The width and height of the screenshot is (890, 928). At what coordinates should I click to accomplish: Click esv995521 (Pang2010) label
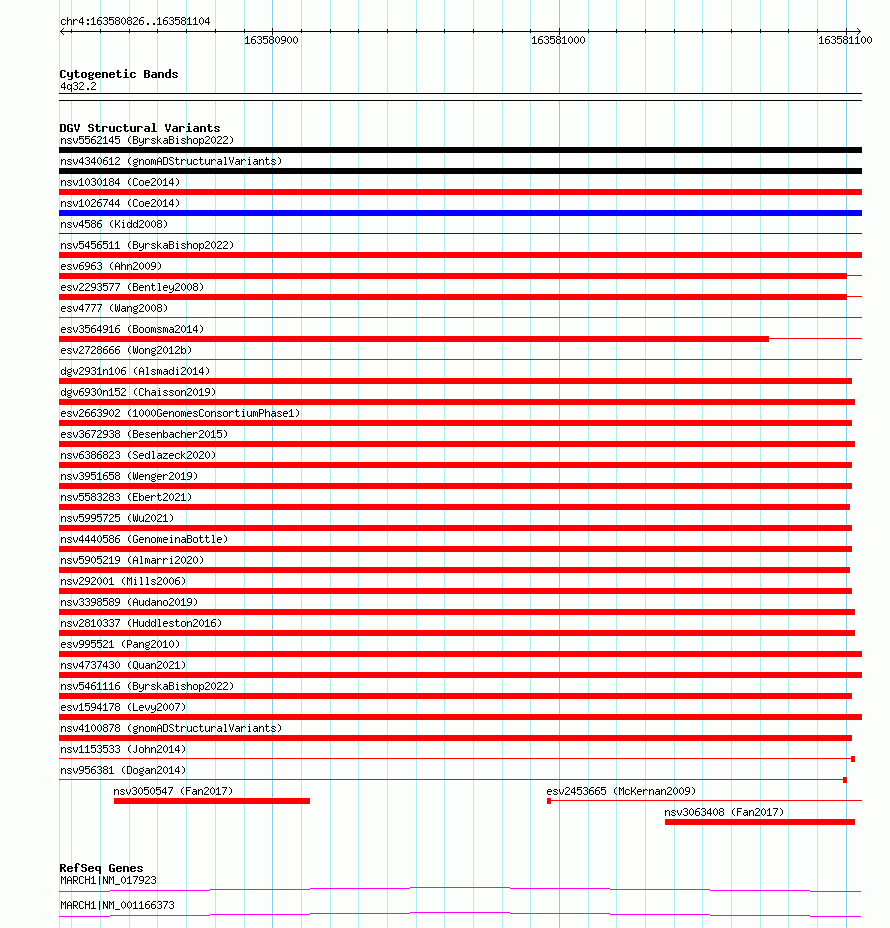(120, 645)
